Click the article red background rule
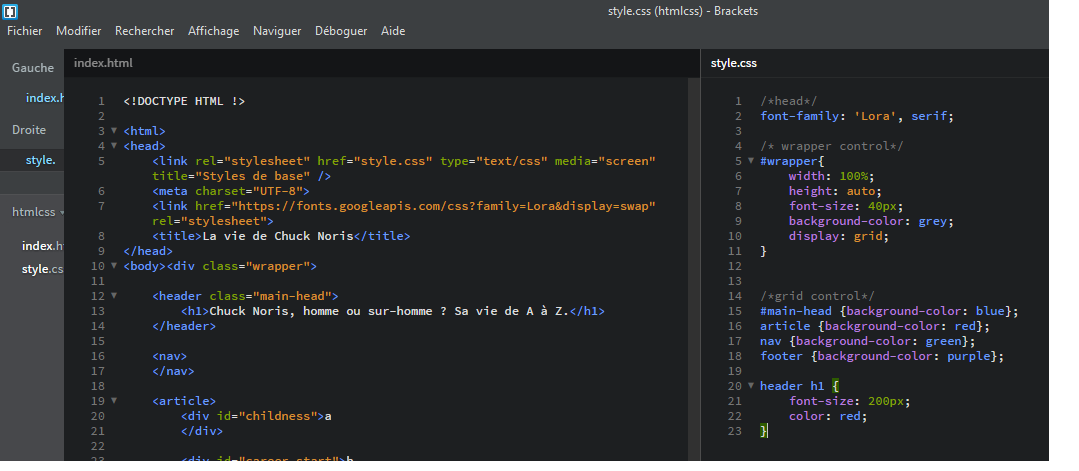The width and height of the screenshot is (1079, 471). coord(875,326)
